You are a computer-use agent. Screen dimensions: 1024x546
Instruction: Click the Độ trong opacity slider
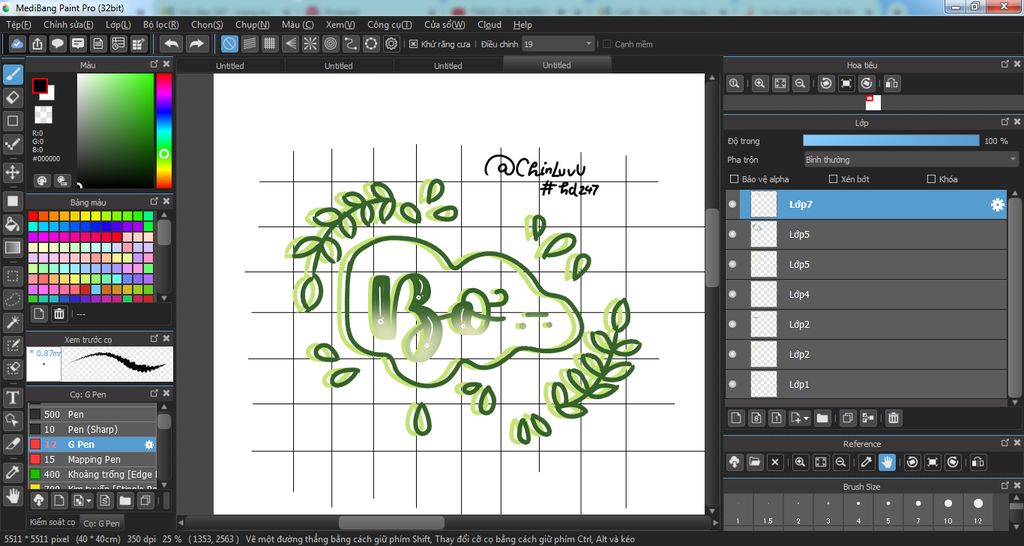point(891,140)
